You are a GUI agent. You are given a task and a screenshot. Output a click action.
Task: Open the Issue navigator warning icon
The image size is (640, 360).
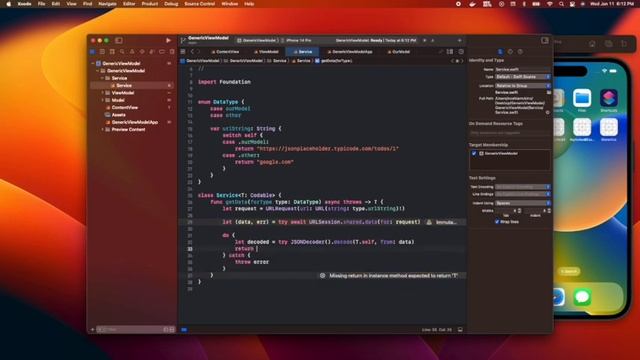pyautogui.click(x=132, y=52)
